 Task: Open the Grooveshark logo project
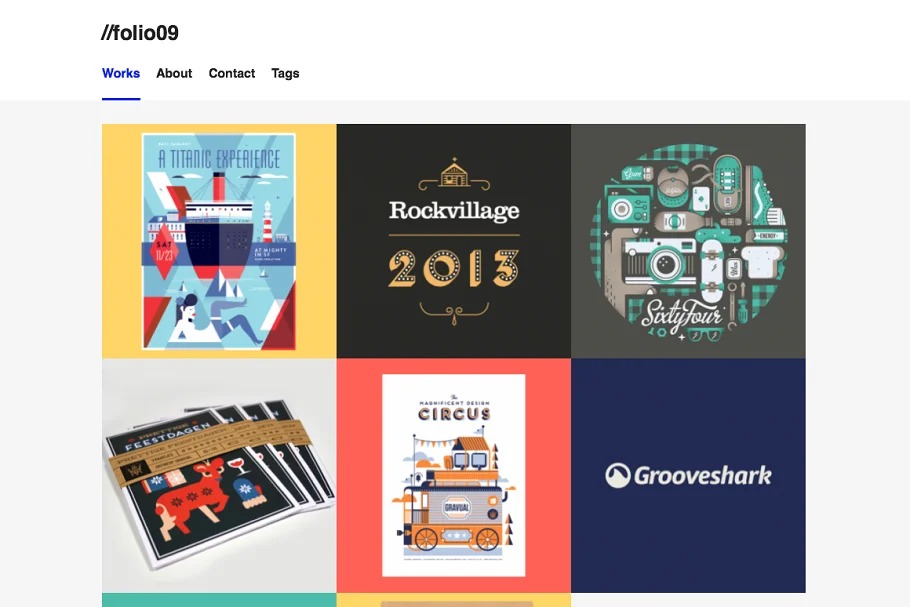click(x=688, y=475)
